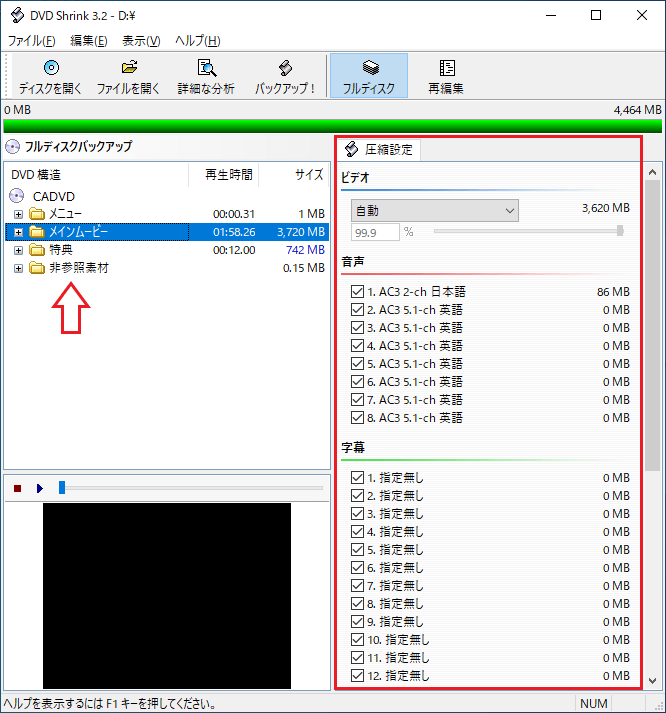666x713 pixels.
Task: Switch to 再編集 mode icon
Action: tap(446, 69)
